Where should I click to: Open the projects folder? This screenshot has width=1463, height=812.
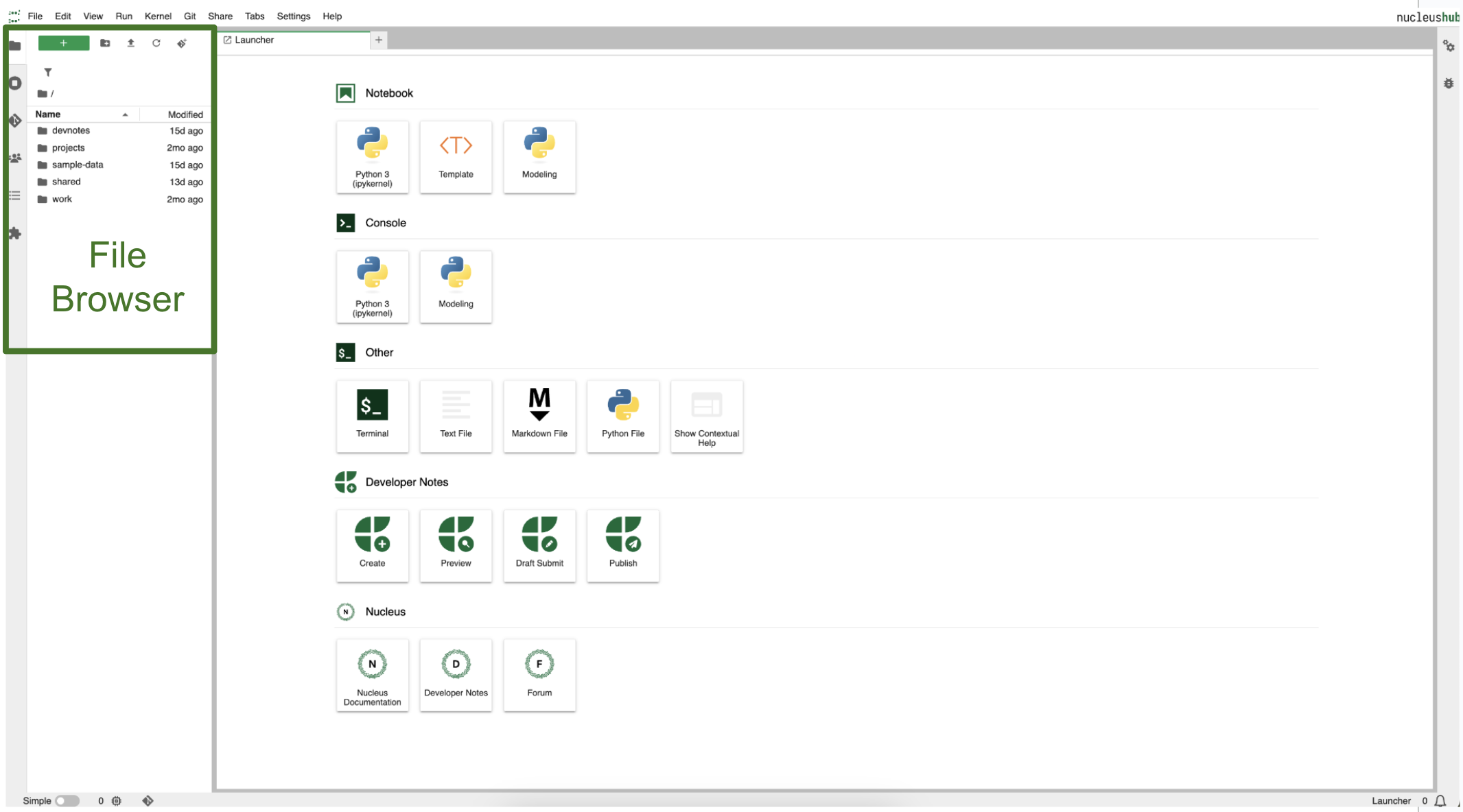tap(120, 147)
